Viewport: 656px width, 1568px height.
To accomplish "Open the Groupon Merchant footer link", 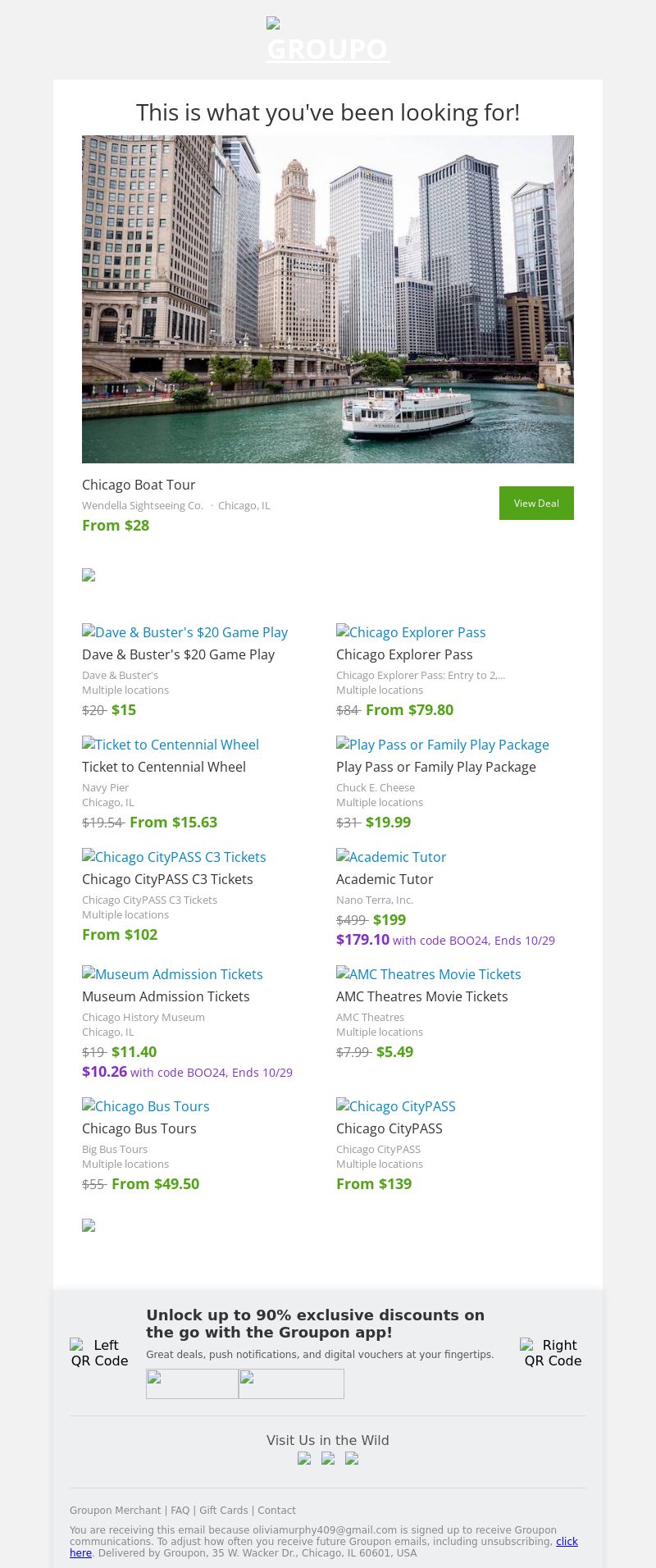I will (x=115, y=1511).
